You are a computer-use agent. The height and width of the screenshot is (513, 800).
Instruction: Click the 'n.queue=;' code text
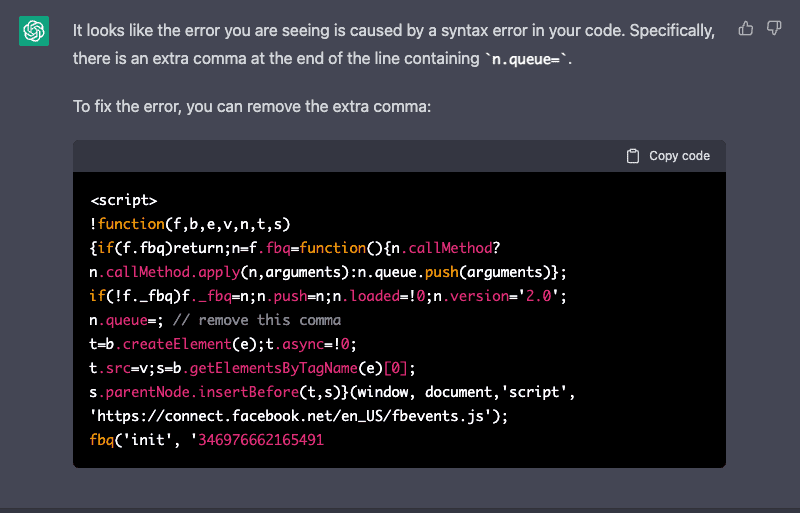[127, 320]
